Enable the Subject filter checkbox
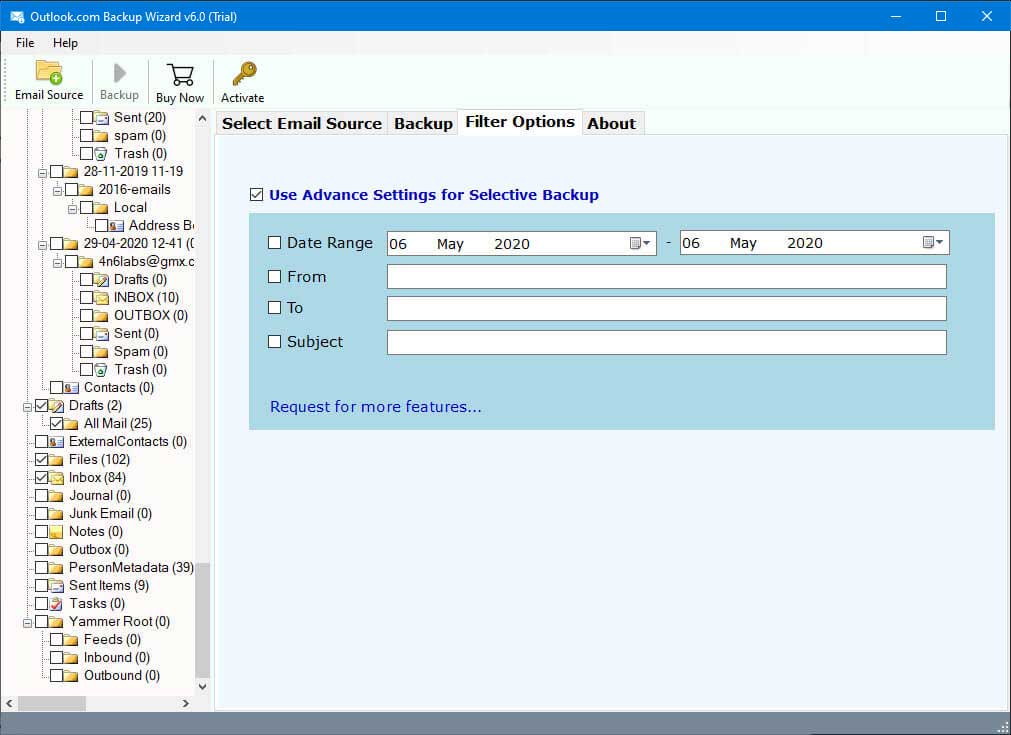The width and height of the screenshot is (1011, 735). 275,342
